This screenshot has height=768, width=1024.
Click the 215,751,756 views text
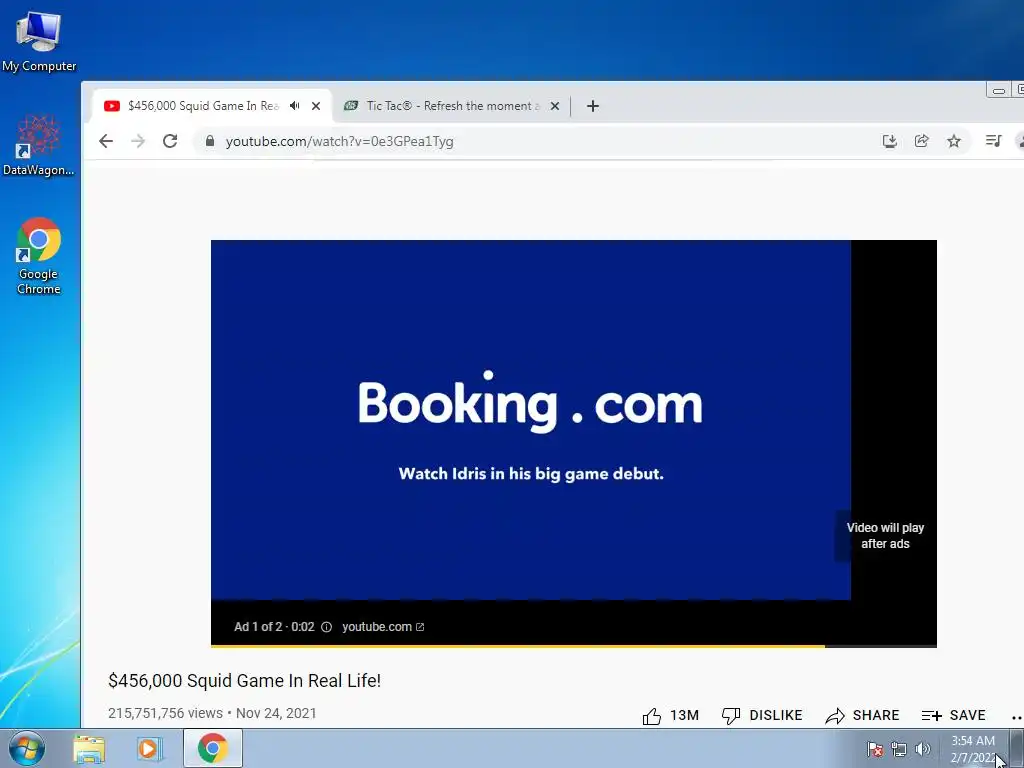[165, 713]
